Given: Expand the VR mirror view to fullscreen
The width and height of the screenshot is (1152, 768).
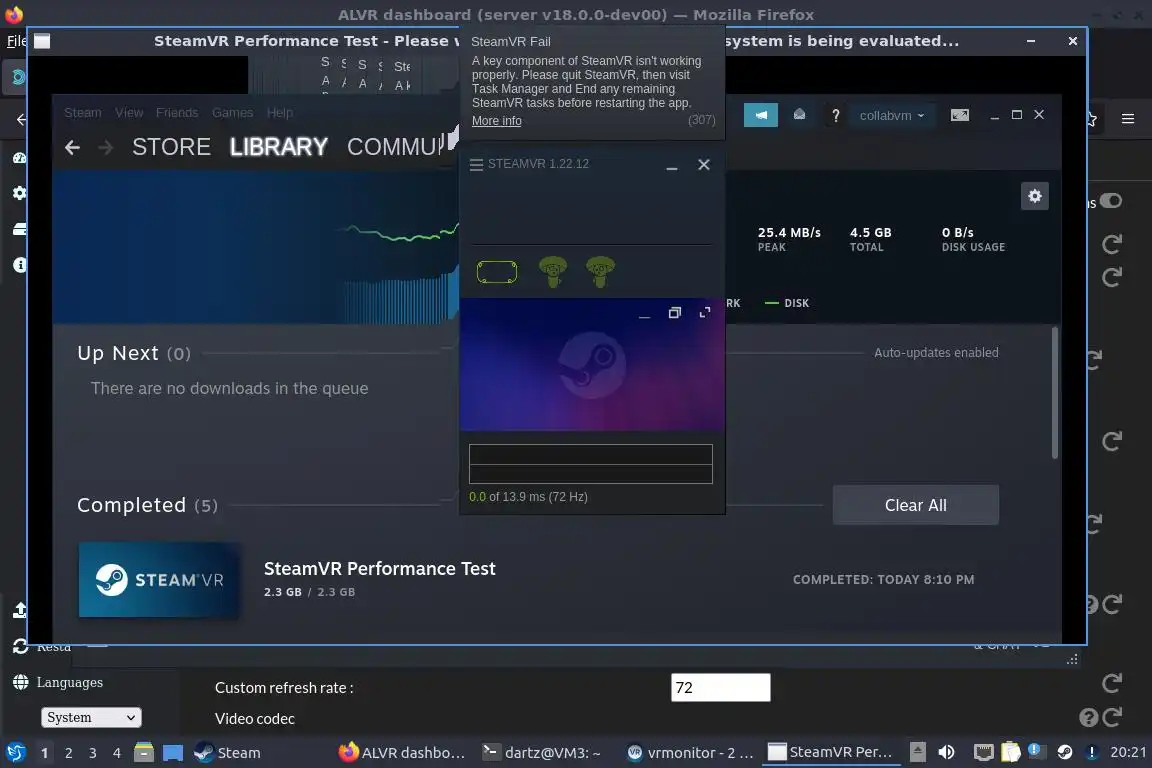Looking at the screenshot, I should (705, 313).
